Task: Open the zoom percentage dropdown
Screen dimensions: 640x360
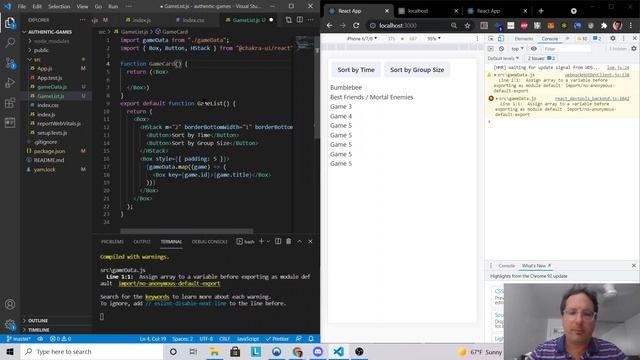Action: pyautogui.click(x=434, y=39)
